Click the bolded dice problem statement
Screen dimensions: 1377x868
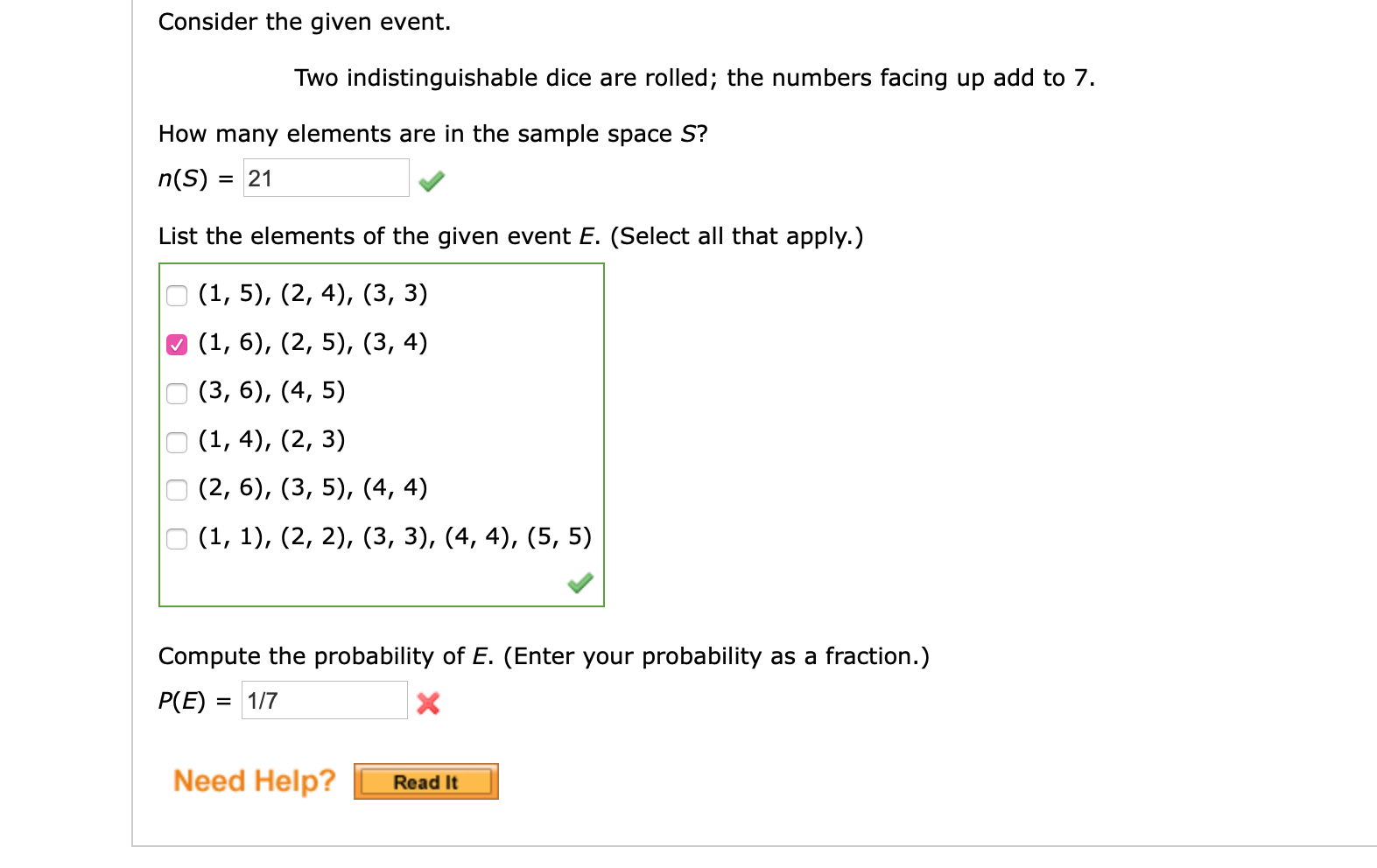[694, 78]
